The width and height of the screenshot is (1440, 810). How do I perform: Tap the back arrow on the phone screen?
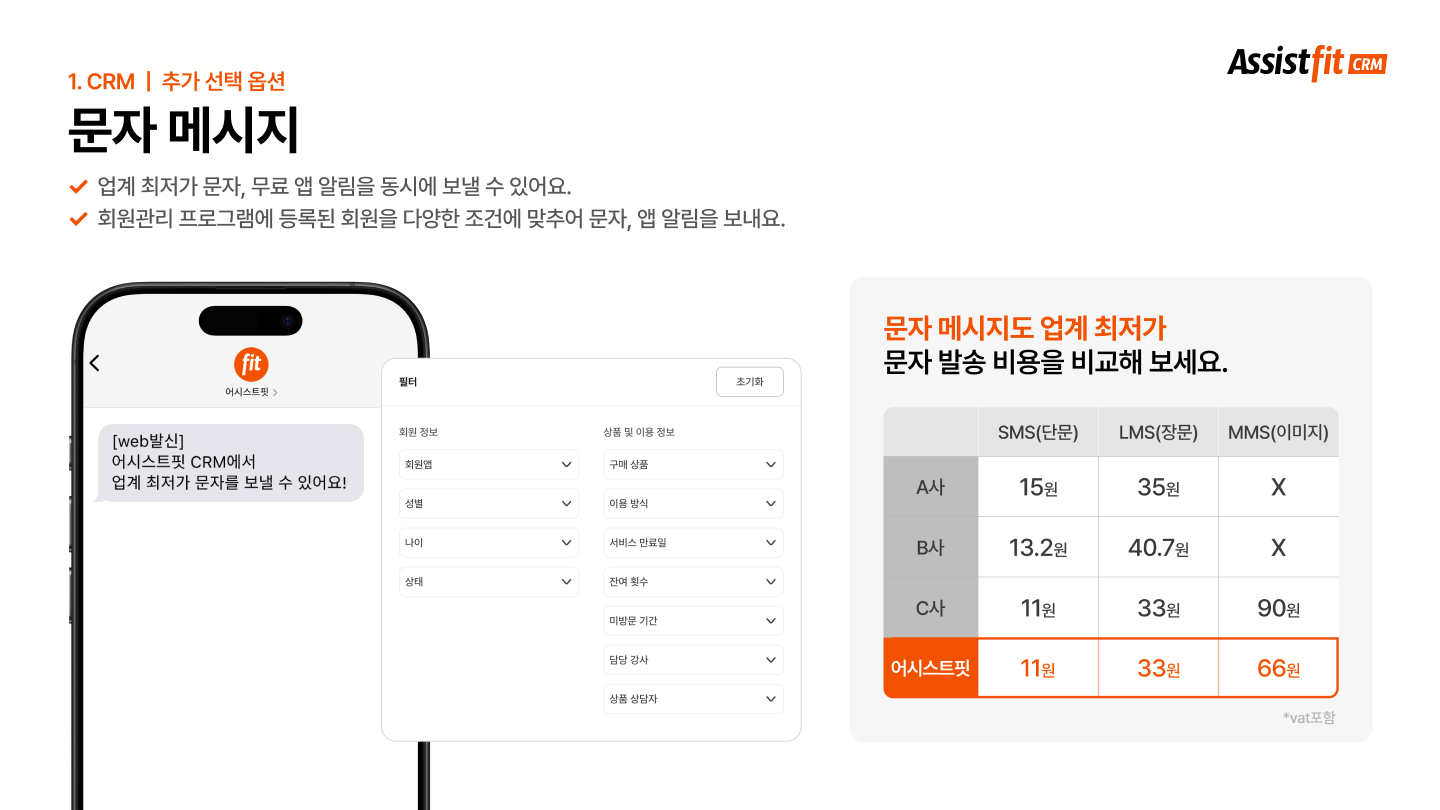(x=95, y=363)
